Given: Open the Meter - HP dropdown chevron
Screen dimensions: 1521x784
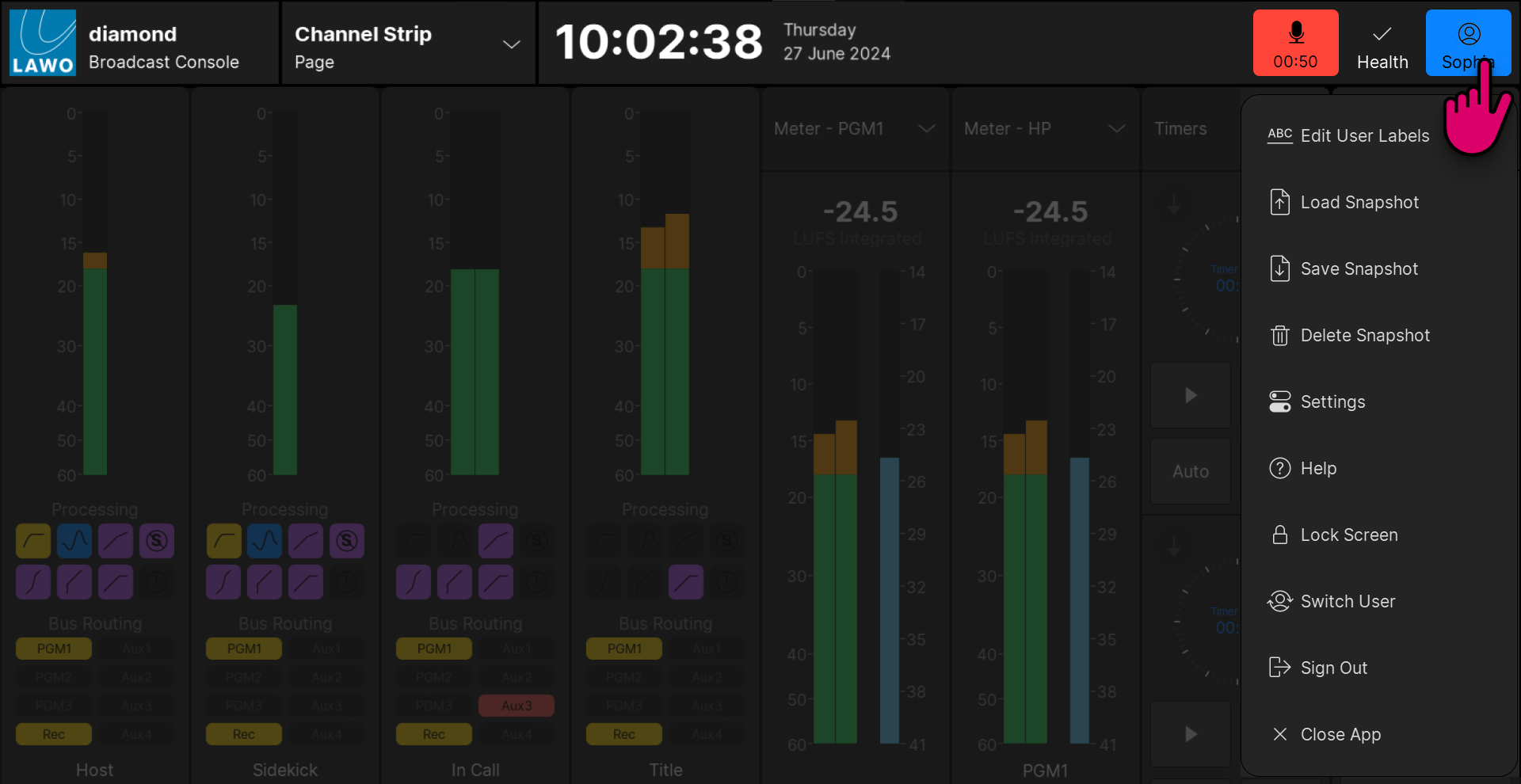Looking at the screenshot, I should (1116, 129).
